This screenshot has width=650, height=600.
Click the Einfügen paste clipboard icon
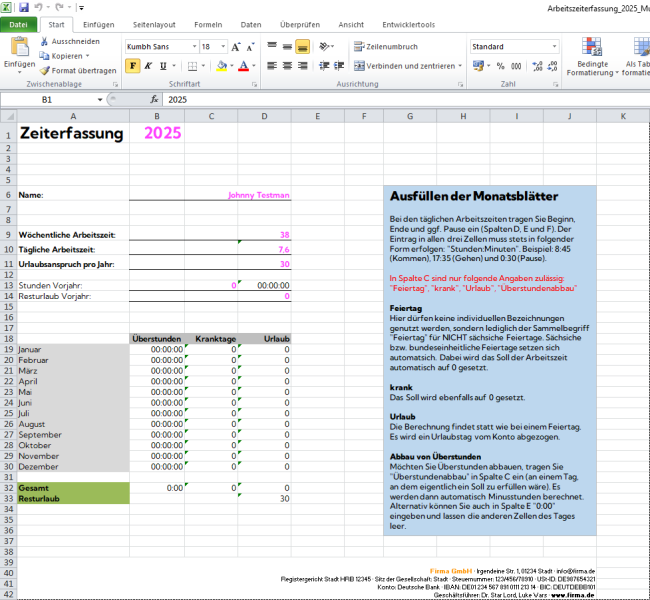pos(19,46)
